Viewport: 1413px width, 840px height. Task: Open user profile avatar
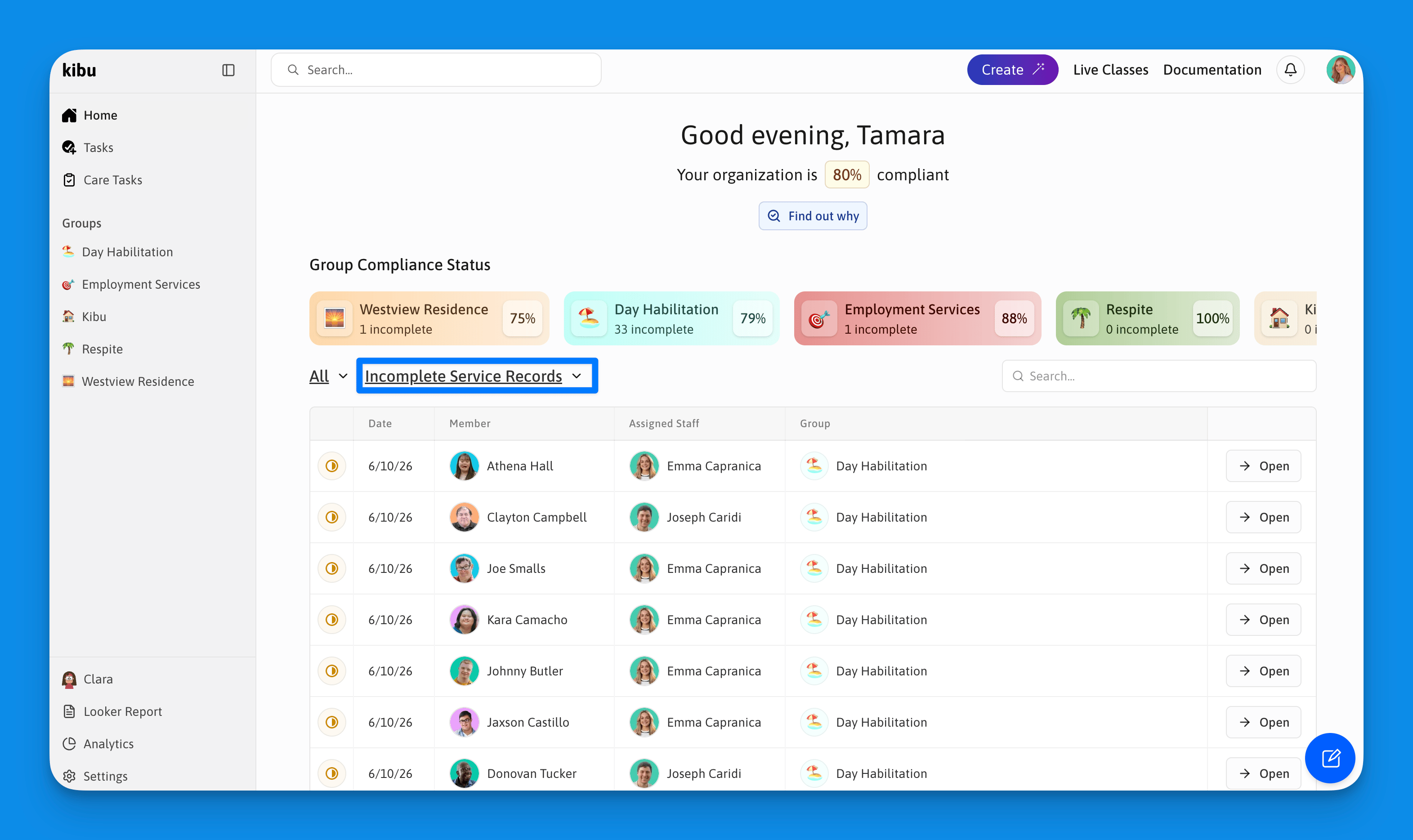(x=1340, y=70)
